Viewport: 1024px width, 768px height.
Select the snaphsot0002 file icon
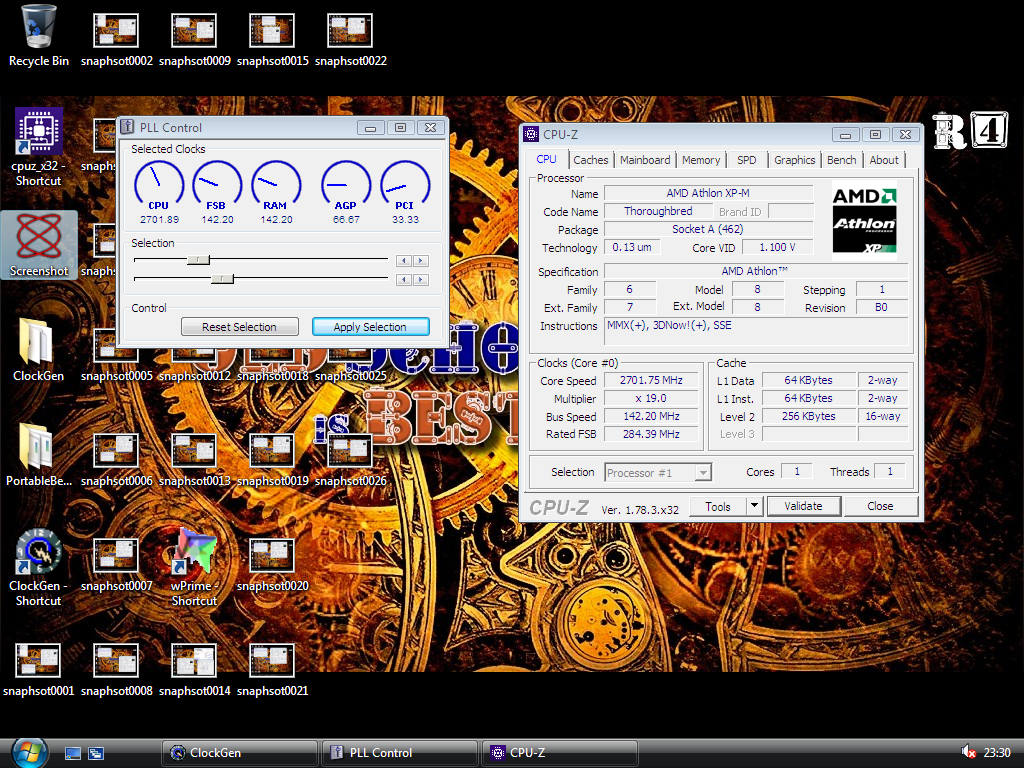tap(116, 39)
